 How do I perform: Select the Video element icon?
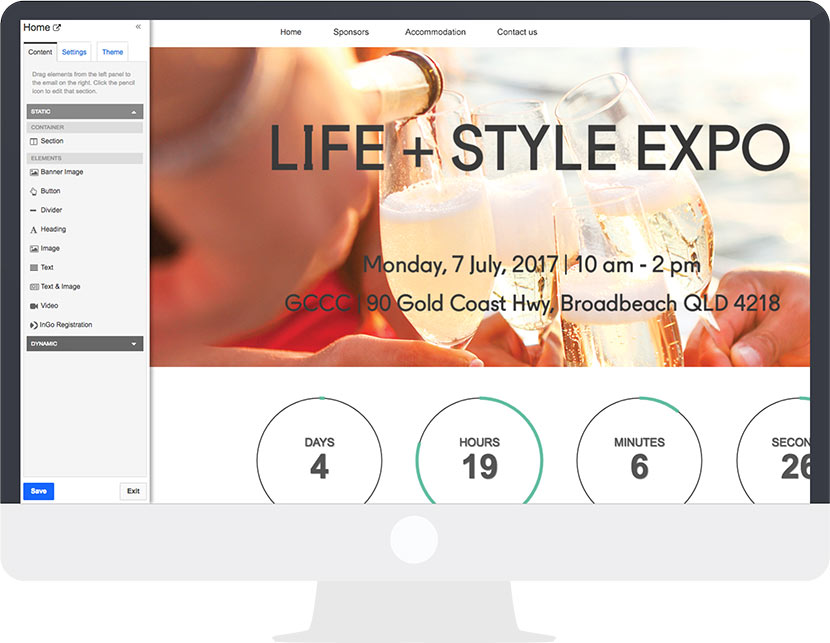(x=33, y=306)
